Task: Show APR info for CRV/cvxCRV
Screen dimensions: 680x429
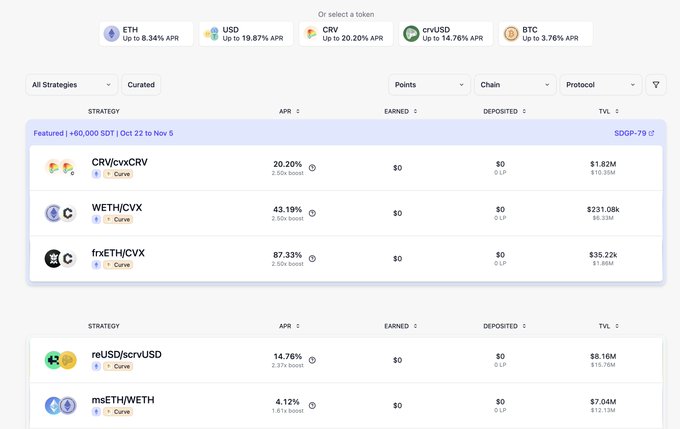Action: tap(312, 168)
